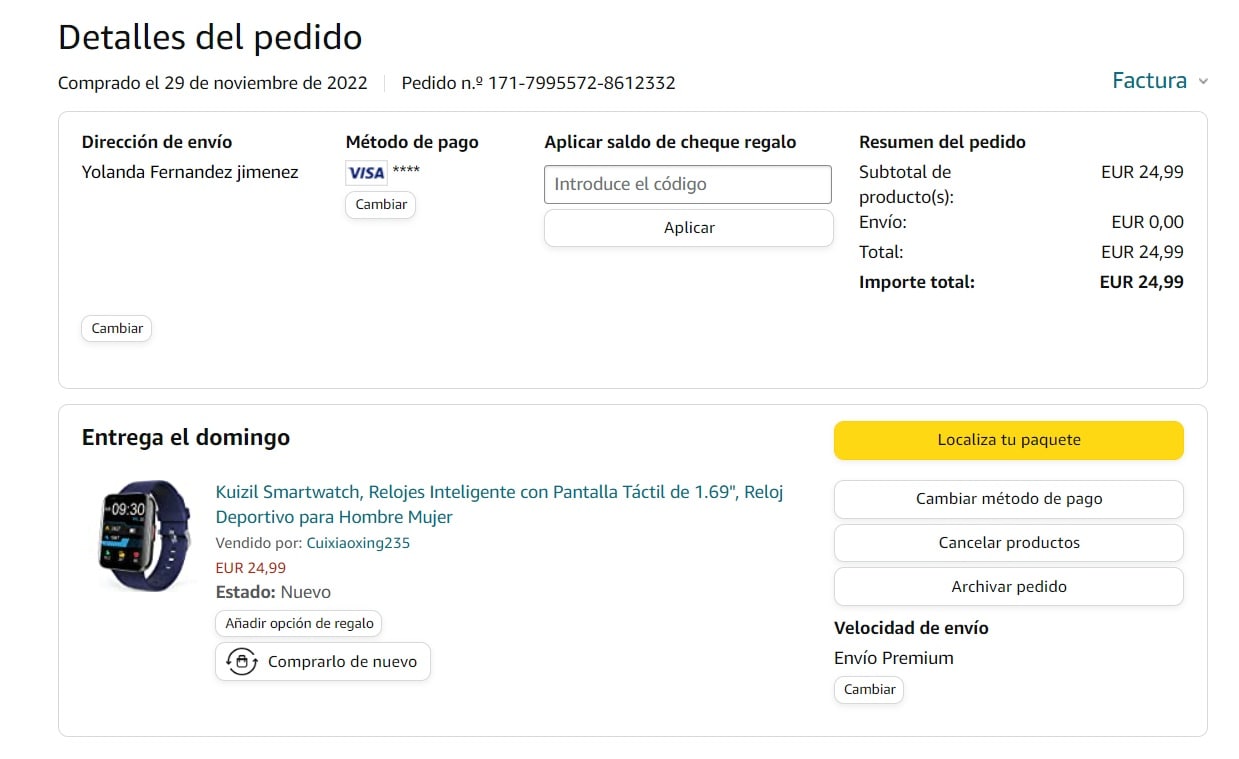The image size is (1239, 759).
Task: Expand the Factura dropdown
Action: [x=1160, y=81]
